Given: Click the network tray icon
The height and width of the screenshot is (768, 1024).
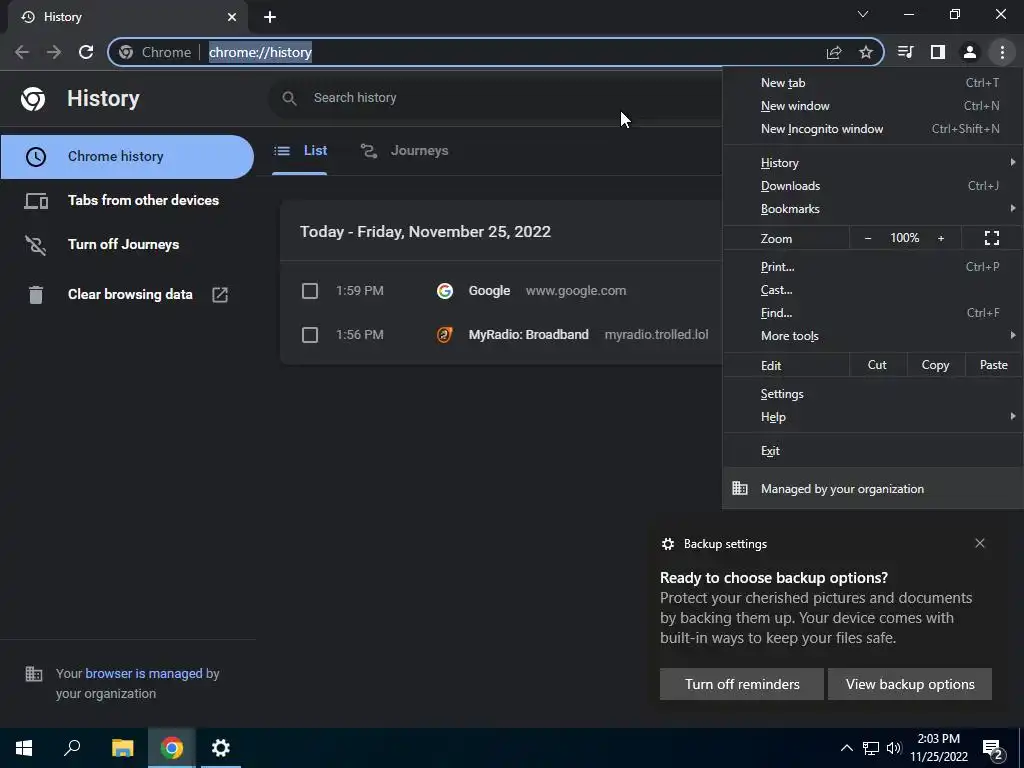Looking at the screenshot, I should (871, 748).
